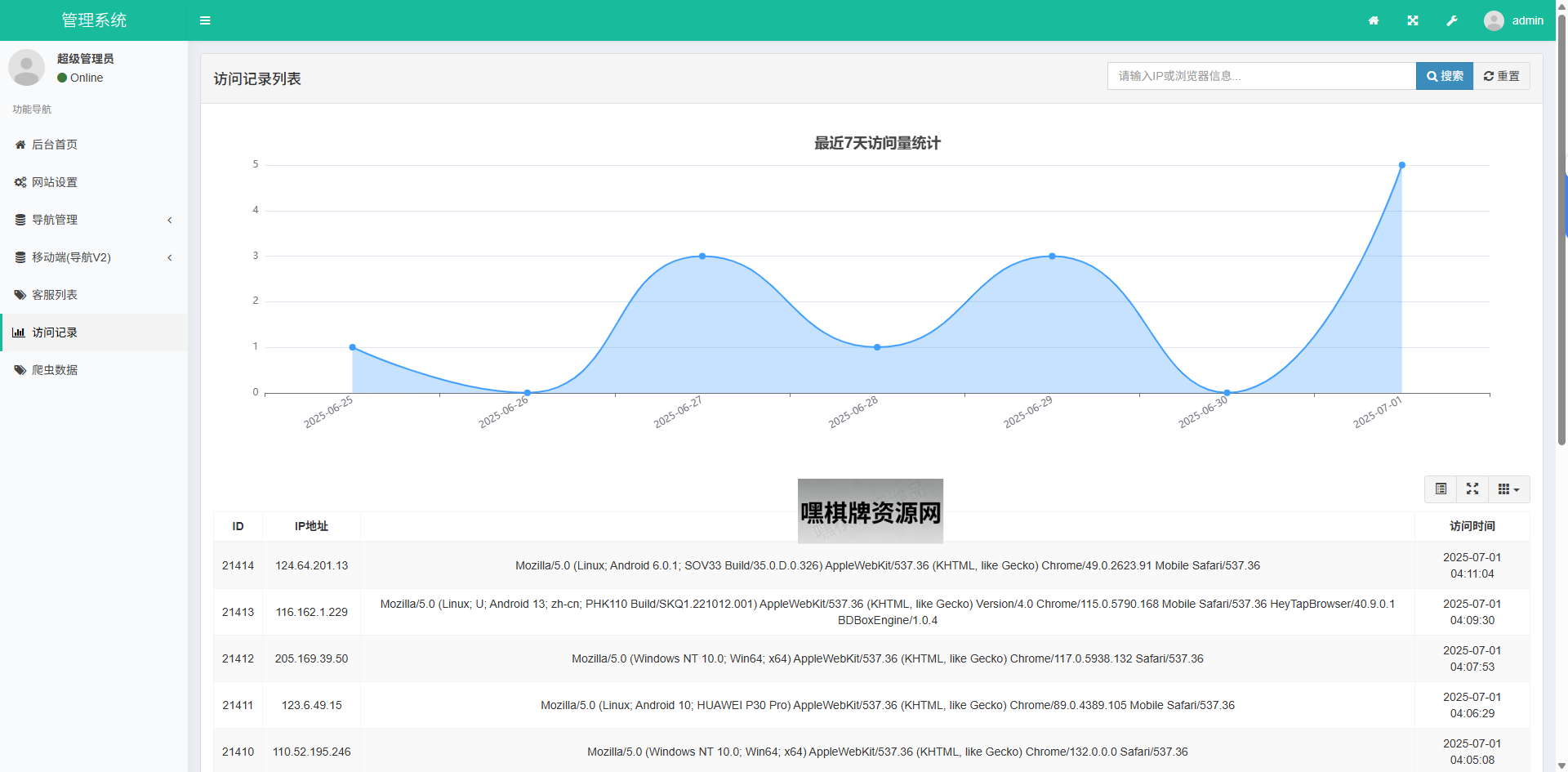The width and height of the screenshot is (1568, 772).
Task: Open the table columns dropdown
Action: coord(1508,489)
